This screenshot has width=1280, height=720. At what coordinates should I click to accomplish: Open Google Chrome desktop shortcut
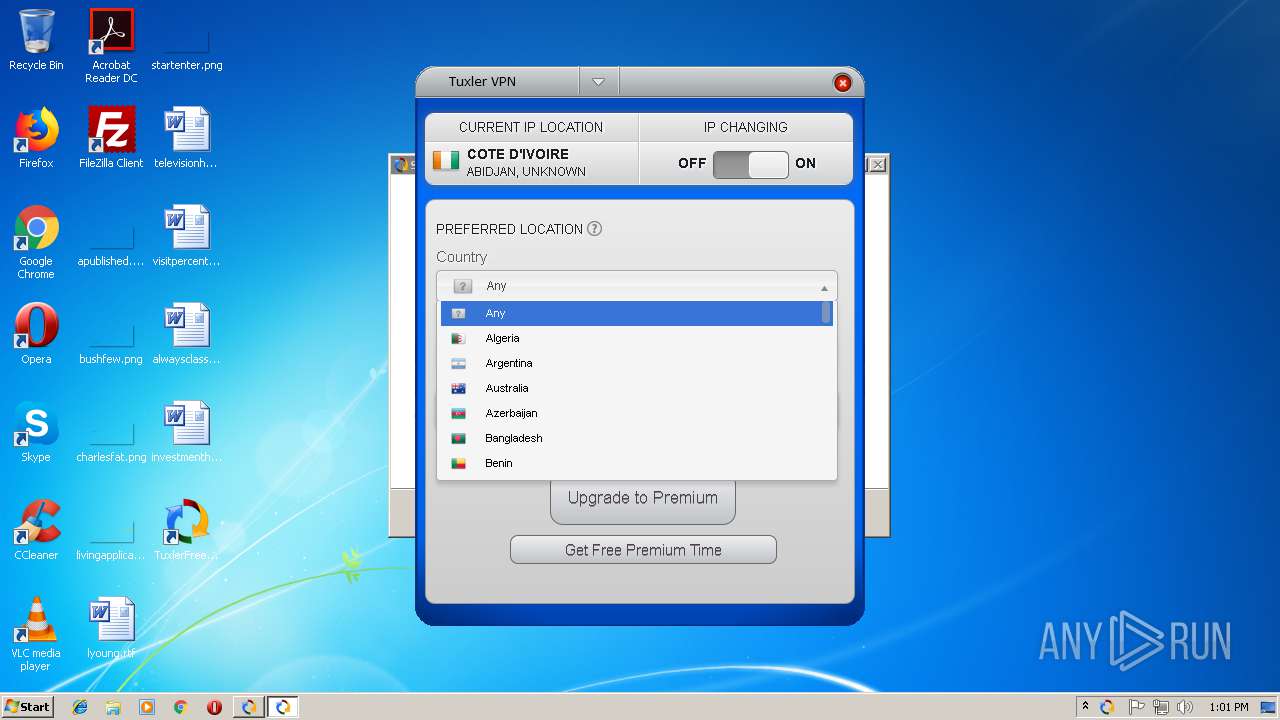pyautogui.click(x=36, y=242)
